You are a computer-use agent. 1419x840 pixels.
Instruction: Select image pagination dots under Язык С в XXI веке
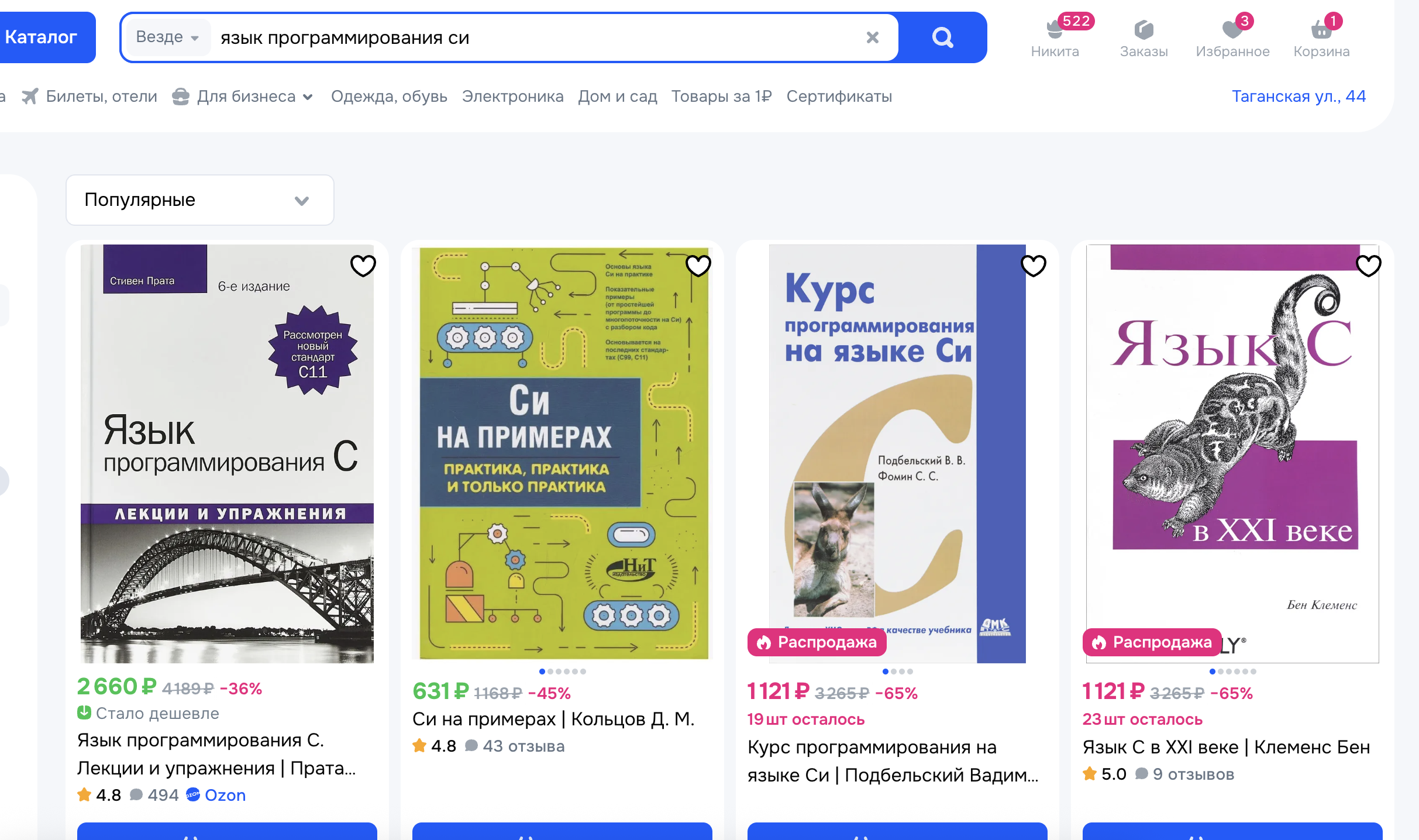(1232, 672)
